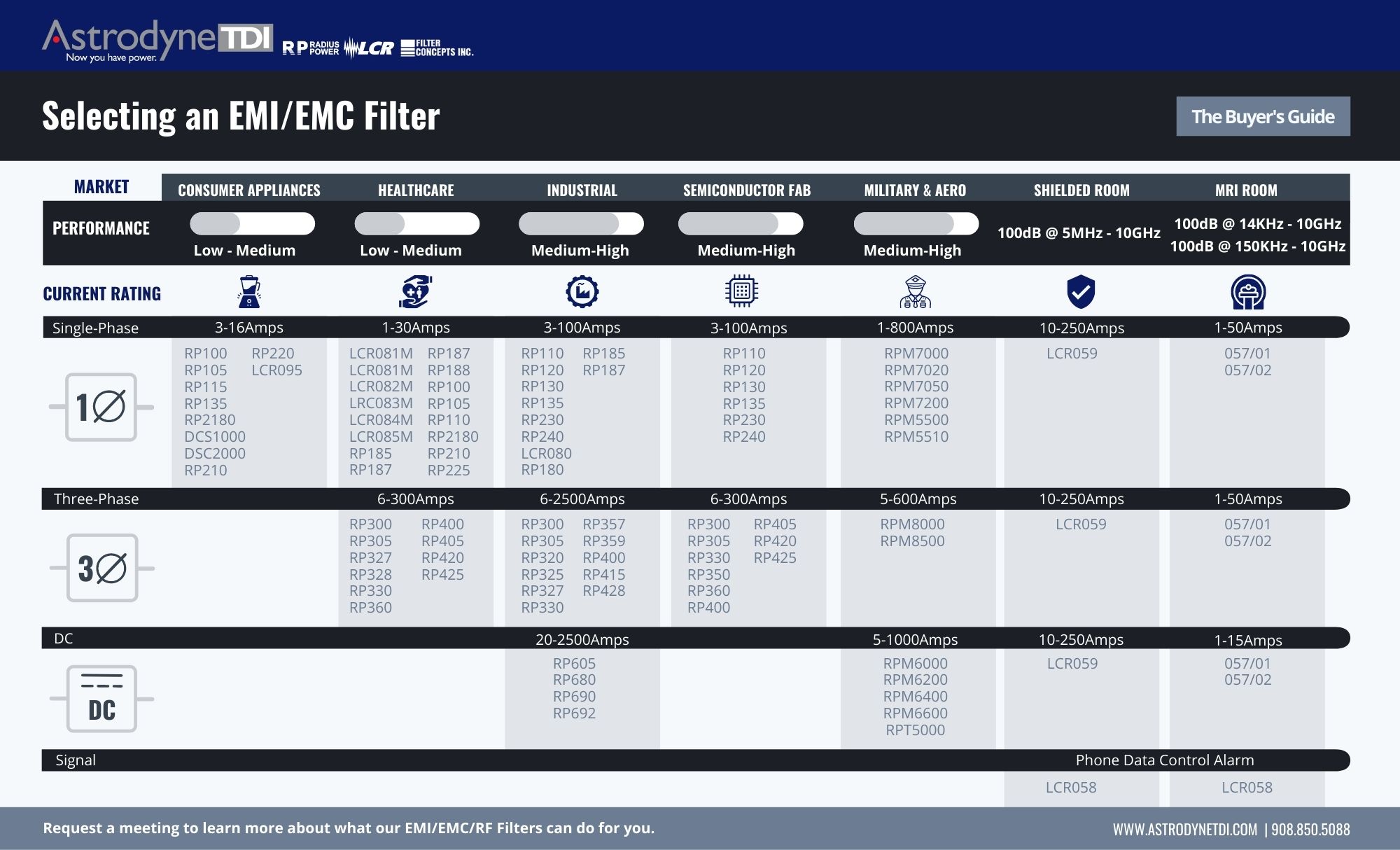The height and width of the screenshot is (850, 1400).
Task: Click the 100dB @ 5MHz - 10GHz spec
Action: pos(1079,232)
